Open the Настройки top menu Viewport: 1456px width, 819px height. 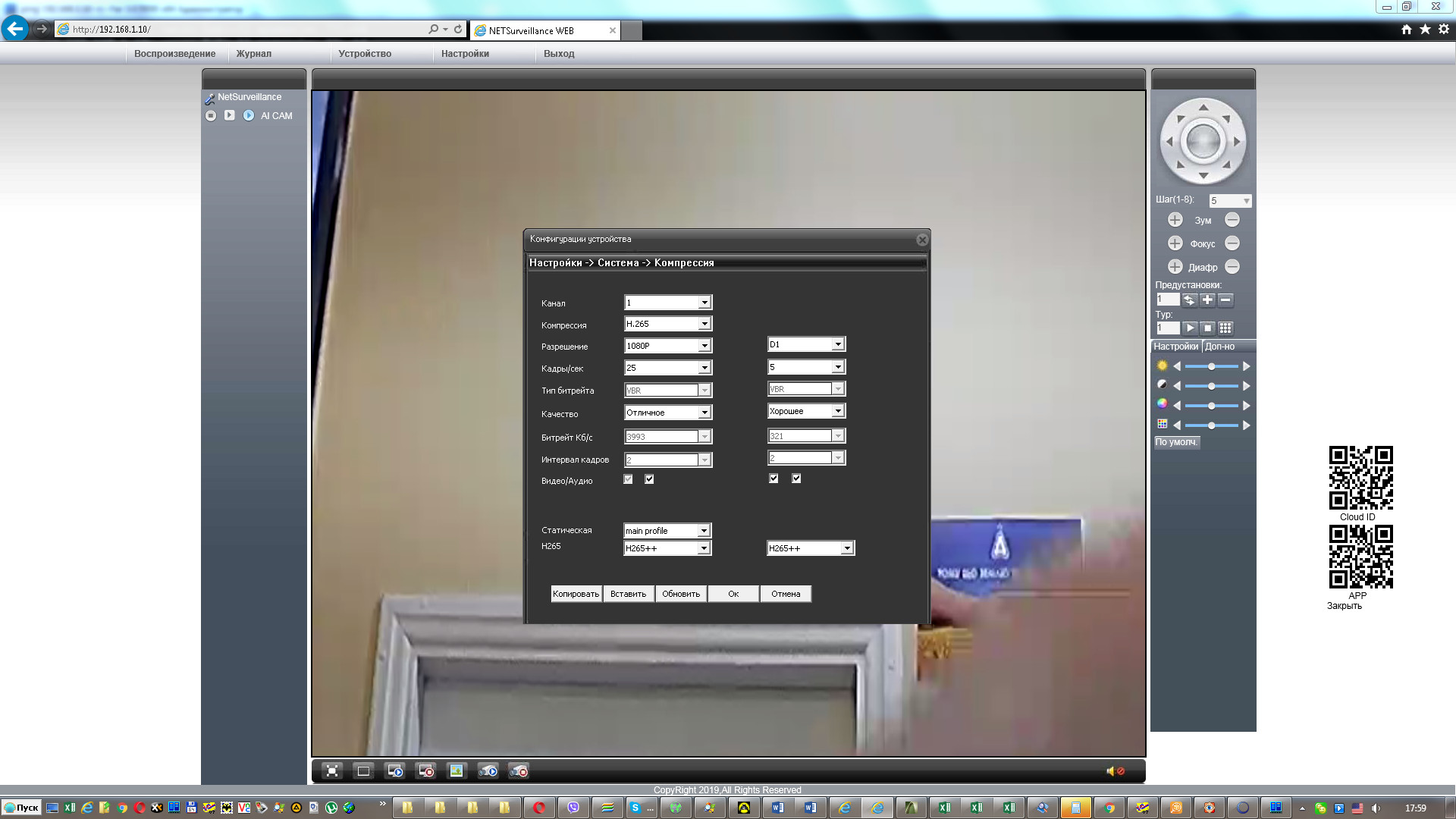pos(465,54)
